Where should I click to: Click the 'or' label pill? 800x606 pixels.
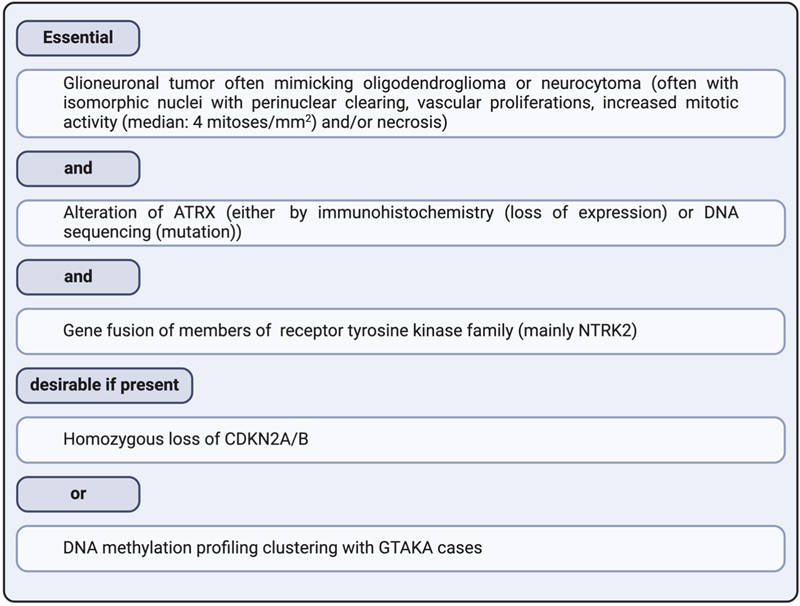click(77, 492)
